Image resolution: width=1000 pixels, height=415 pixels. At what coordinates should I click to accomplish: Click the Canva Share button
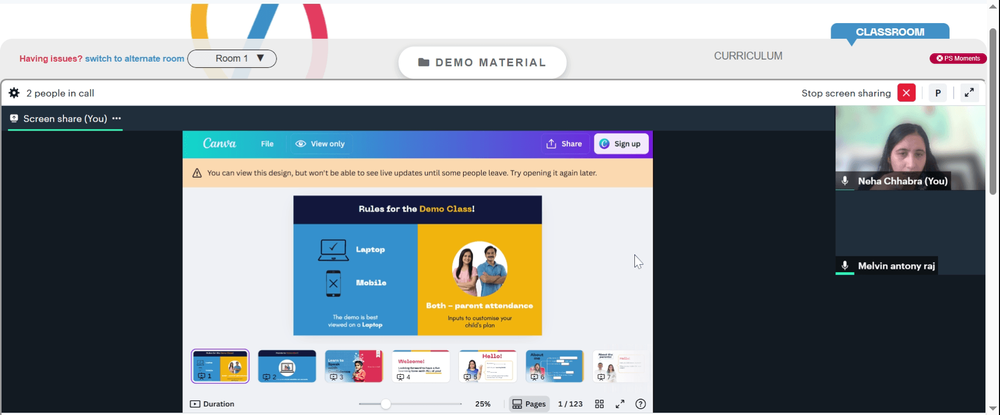(564, 144)
